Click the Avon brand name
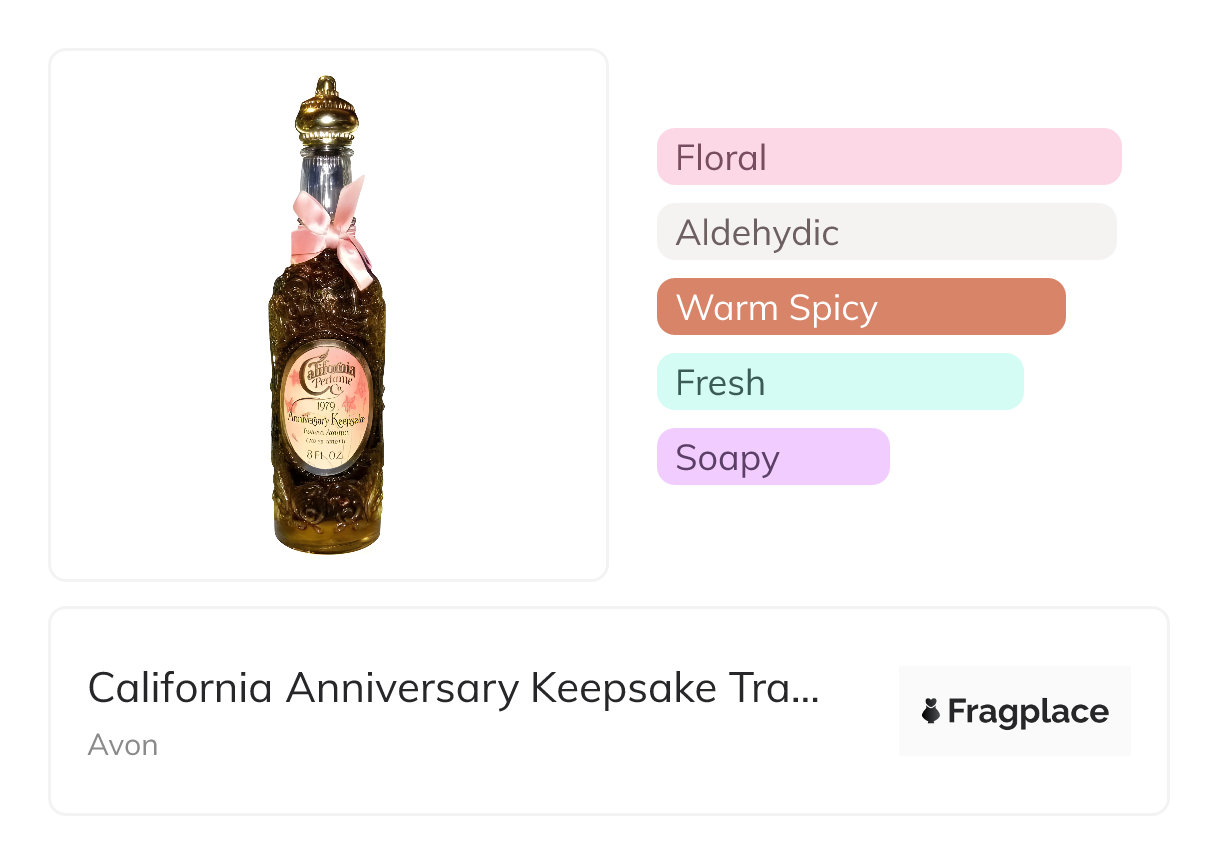Screen dimensions: 1218x864 point(123,745)
